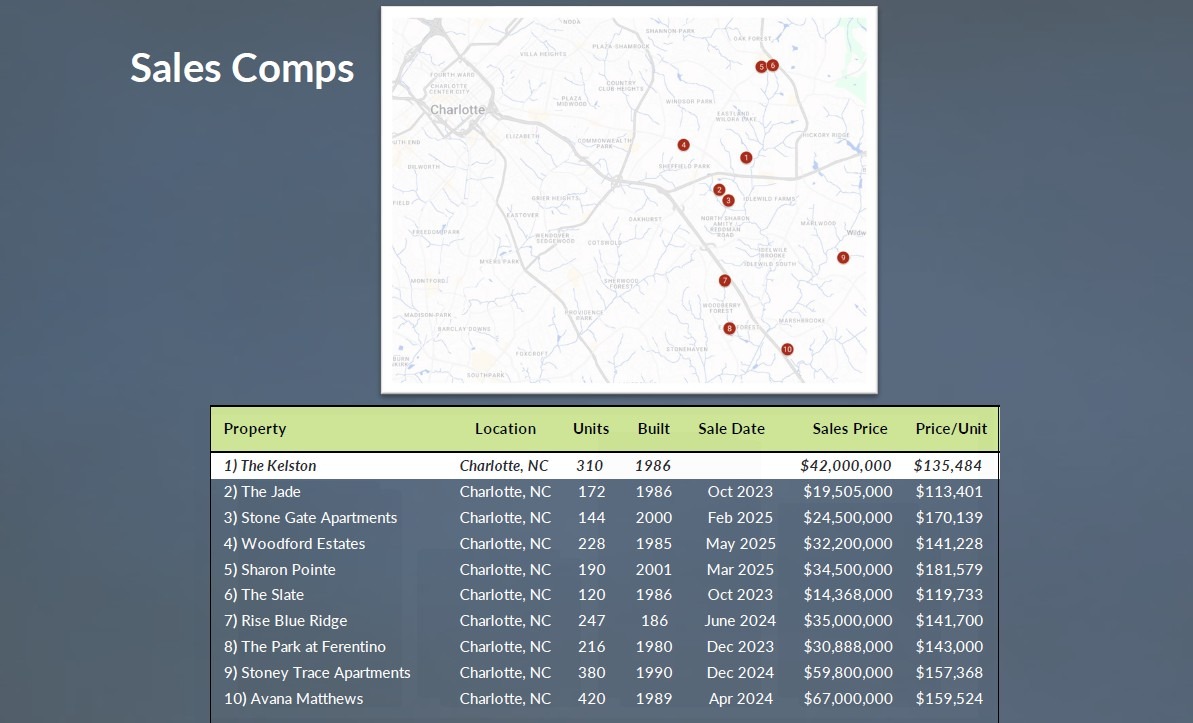Click the Charlotte city label on map
This screenshot has height=723, width=1193.
tap(457, 110)
